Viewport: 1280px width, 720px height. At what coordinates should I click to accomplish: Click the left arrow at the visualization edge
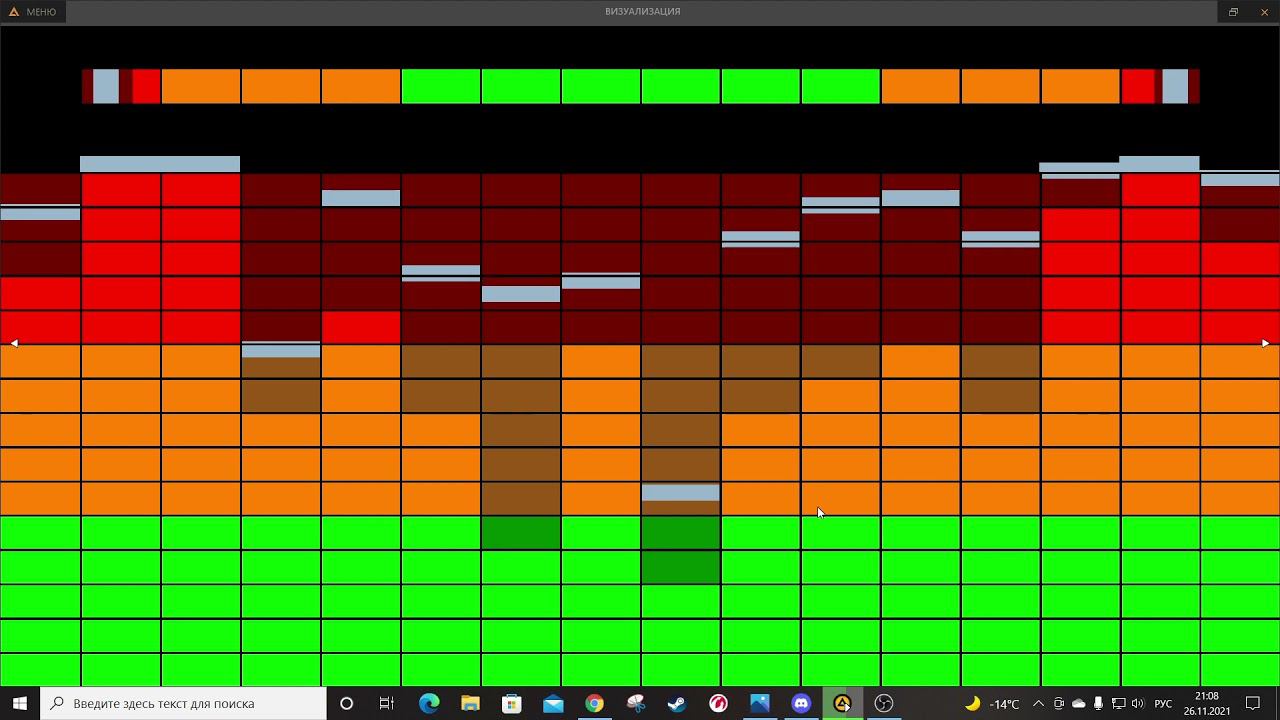[x=14, y=343]
